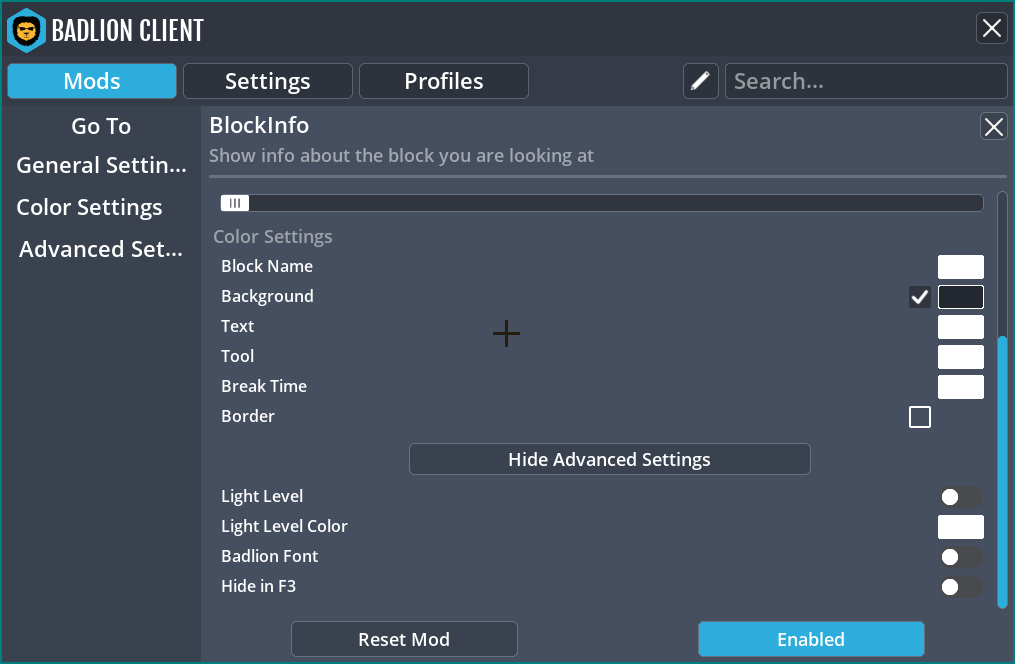The width and height of the screenshot is (1015, 664).
Task: Click the BlockInfo title text
Action: coord(259,125)
